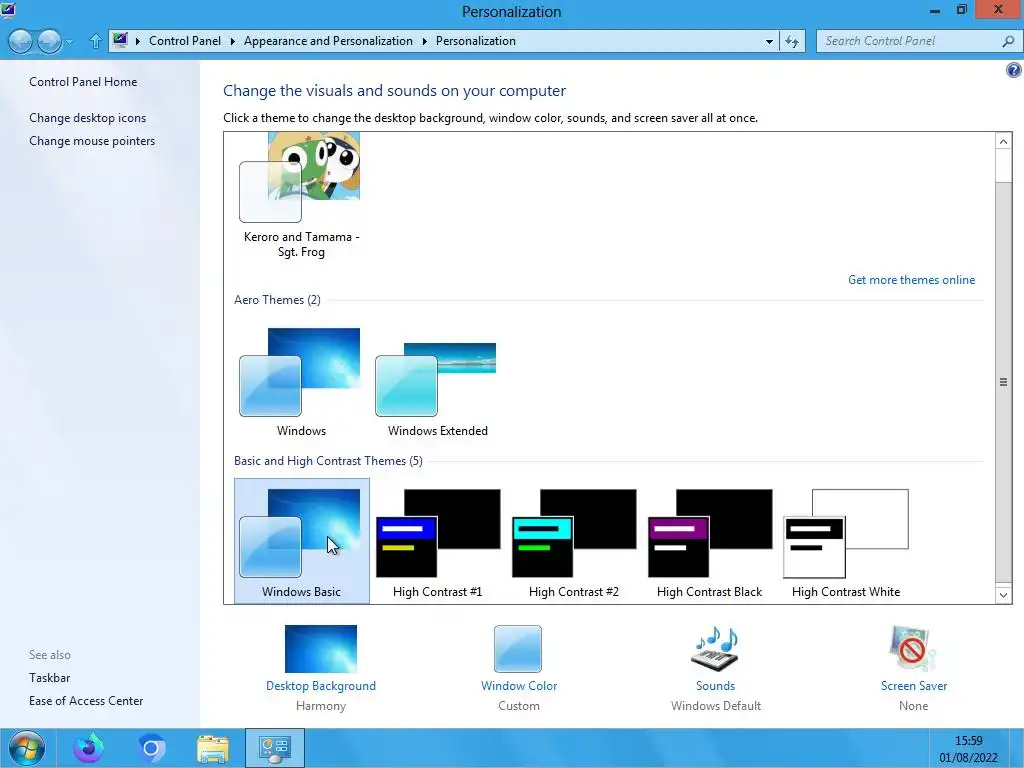Open recent pages dropdown next to Forward

(70, 42)
